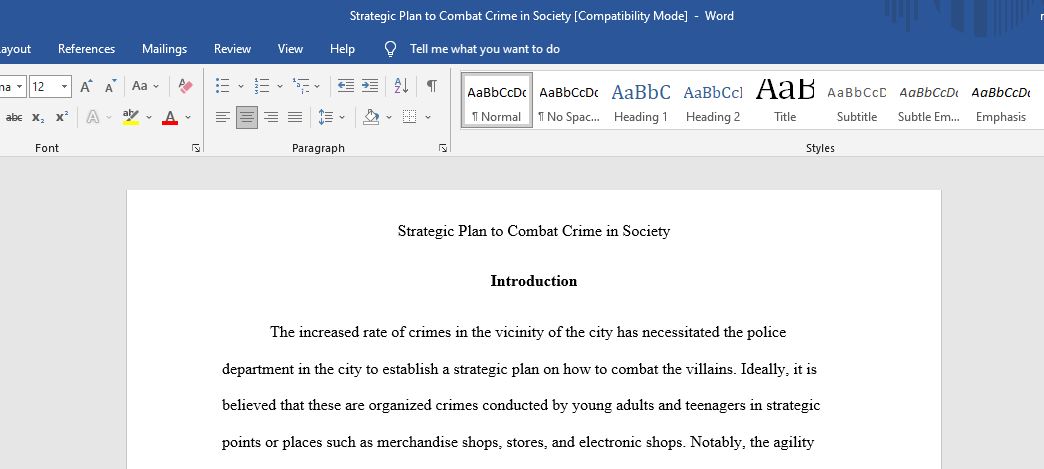Justify paragraph text
The height and width of the screenshot is (469, 1044).
(295, 118)
